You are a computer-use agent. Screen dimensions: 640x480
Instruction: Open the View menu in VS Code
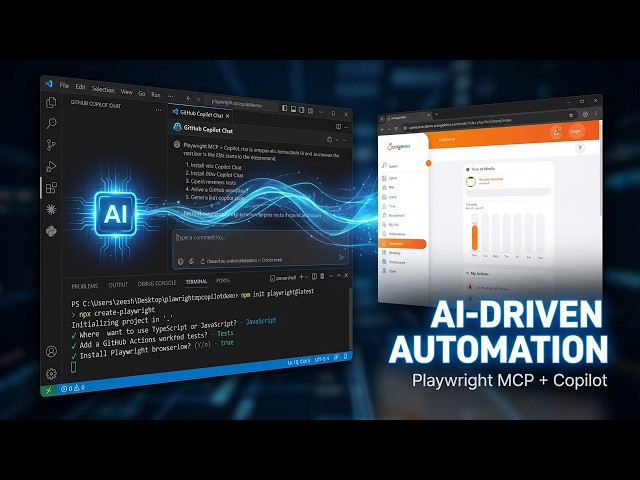(126, 91)
